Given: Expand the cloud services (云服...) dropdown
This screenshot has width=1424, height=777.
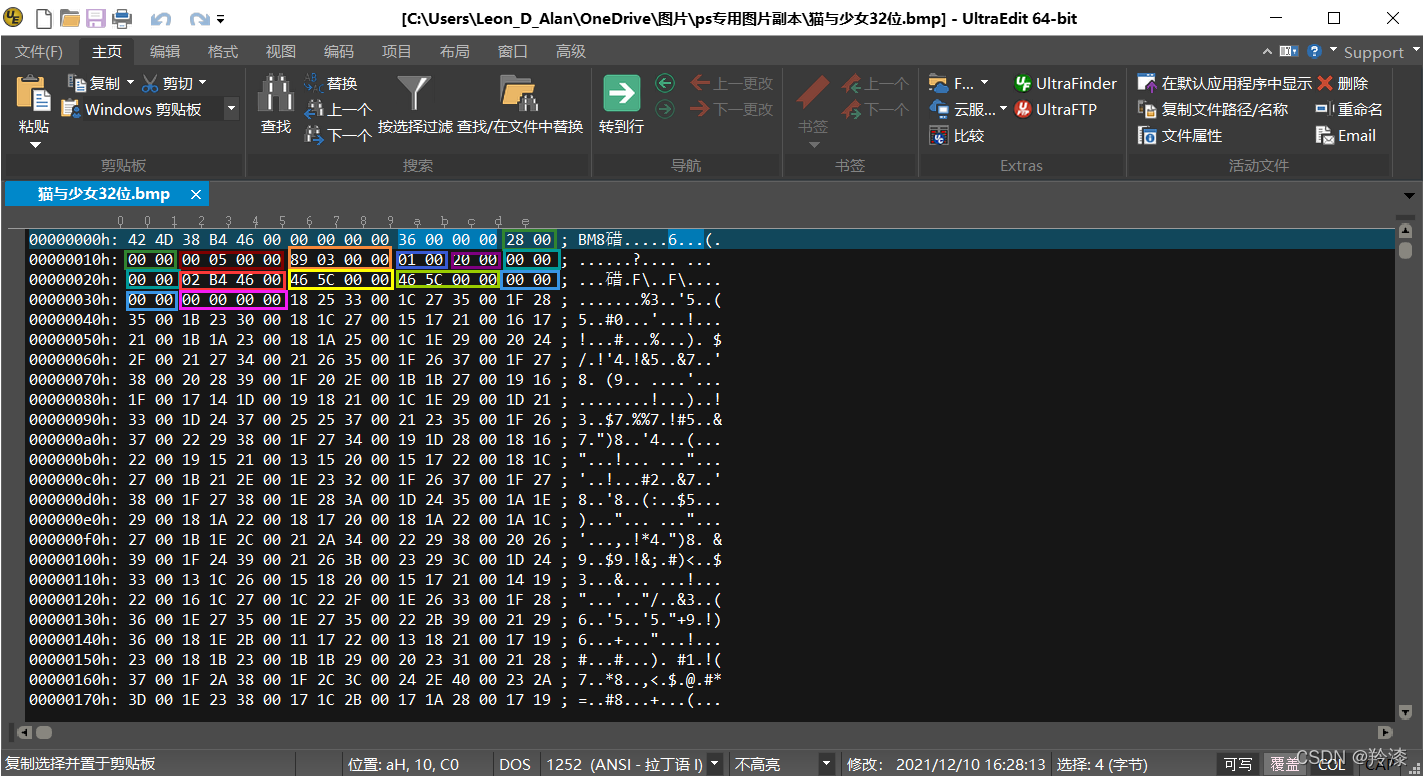Looking at the screenshot, I should click(x=1003, y=109).
